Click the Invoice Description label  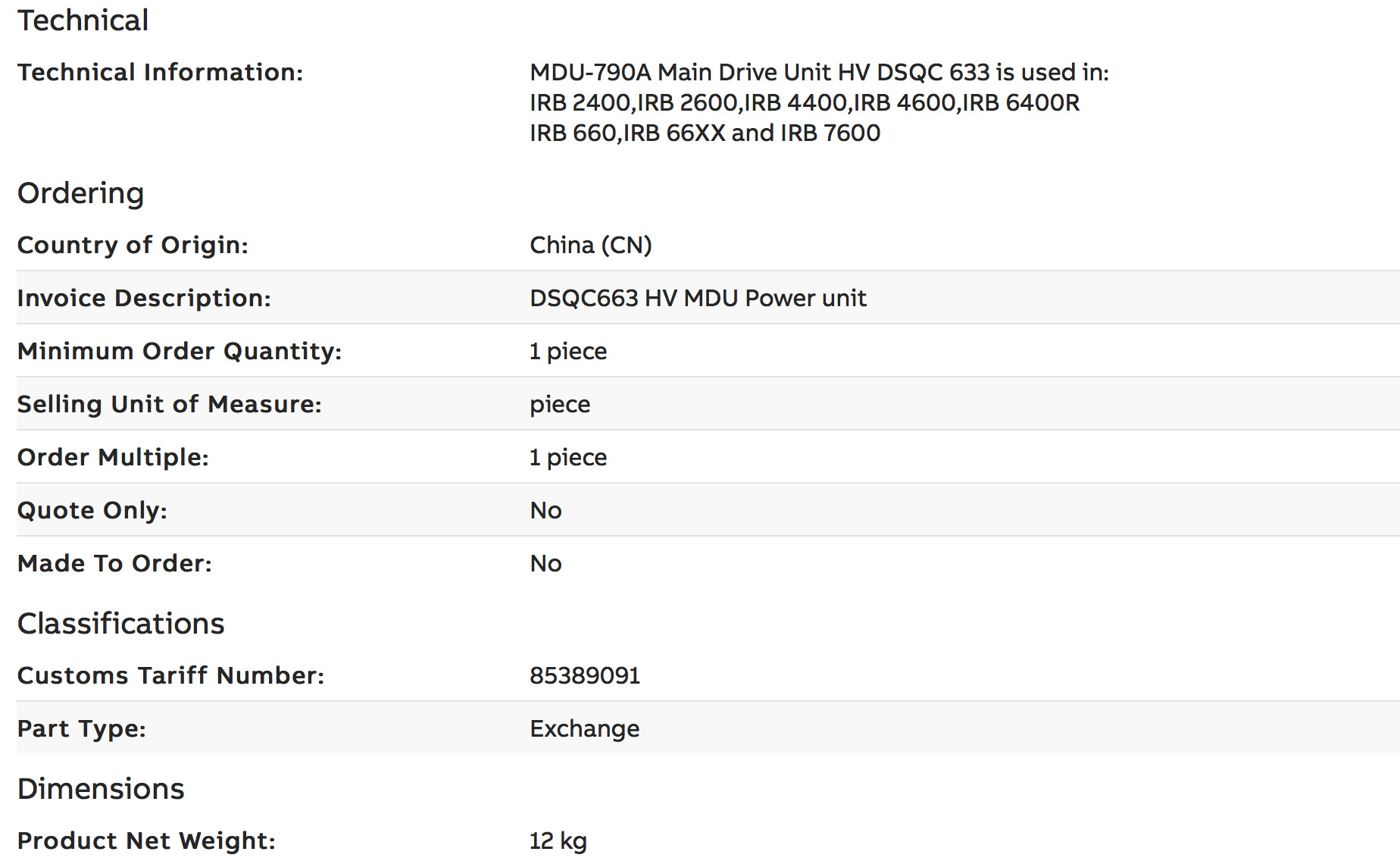(144, 298)
